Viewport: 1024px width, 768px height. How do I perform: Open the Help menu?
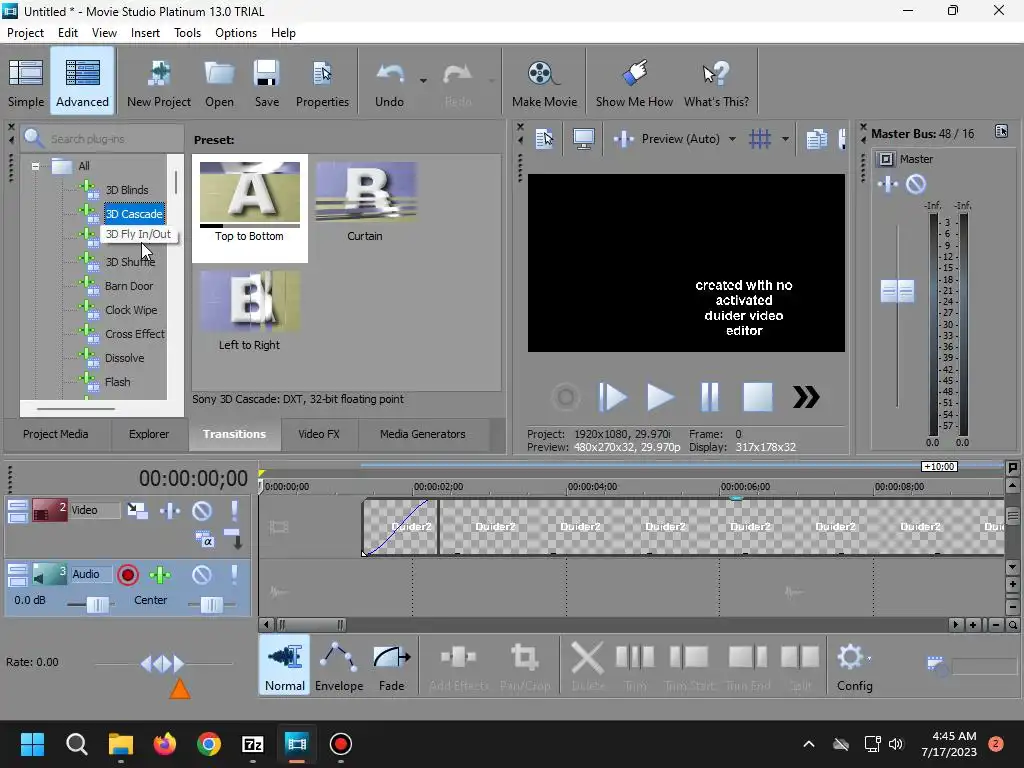[x=283, y=33]
